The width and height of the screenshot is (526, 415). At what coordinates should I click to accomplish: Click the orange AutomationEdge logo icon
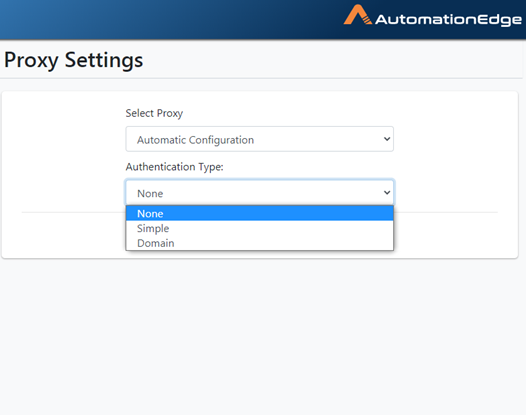358,15
